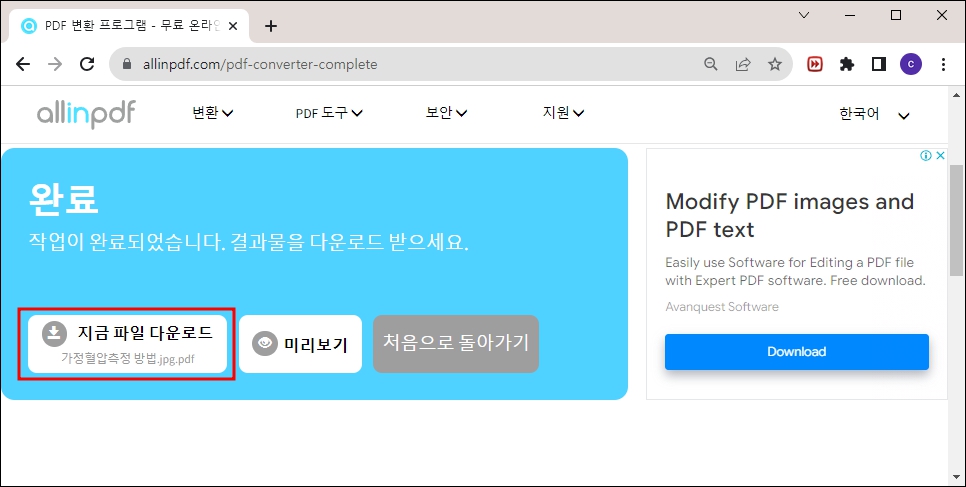This screenshot has height=487, width=966.
Task: Click the allinpdf logo
Action: pos(86,114)
